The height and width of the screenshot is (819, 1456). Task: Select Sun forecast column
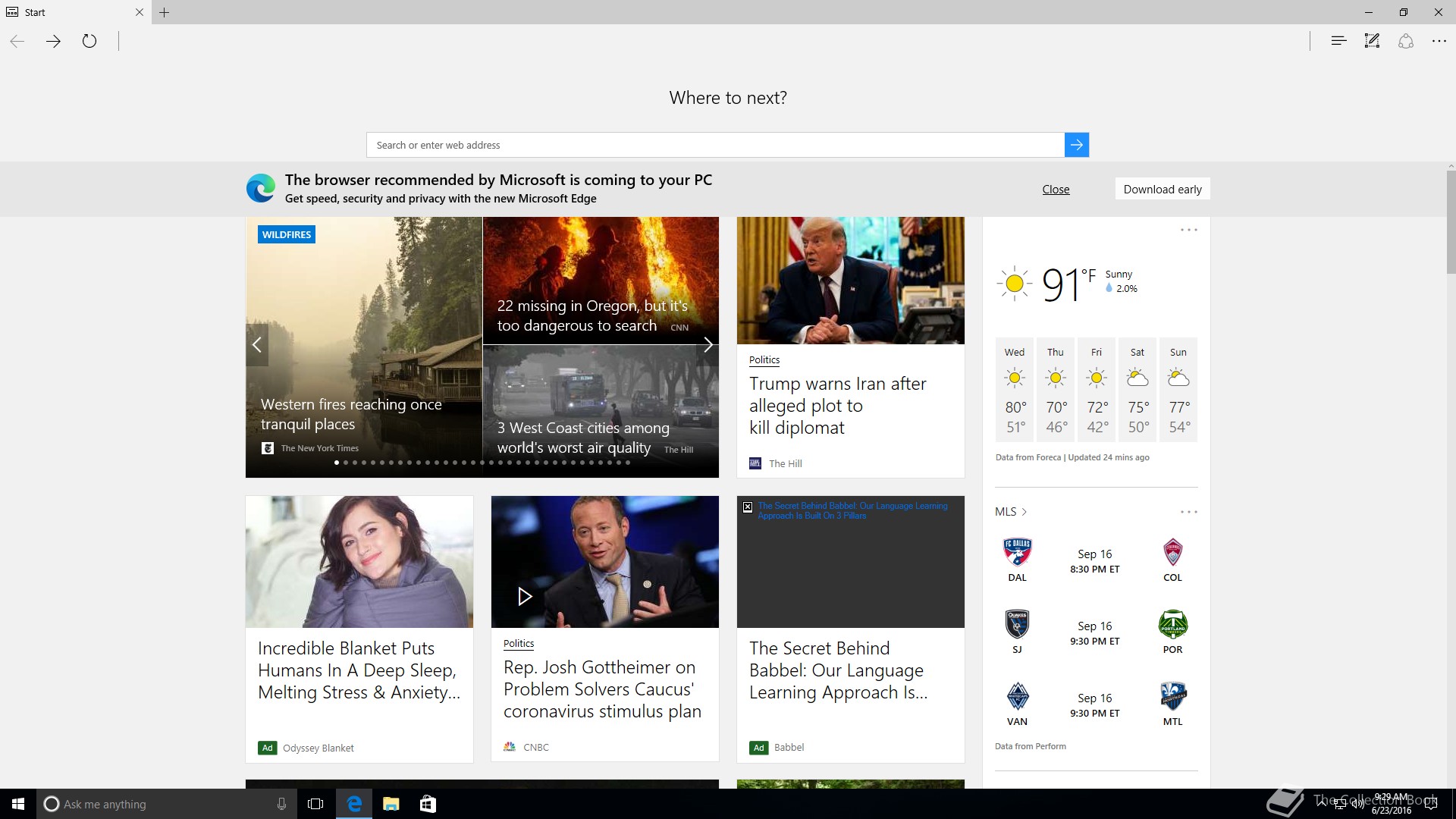click(x=1178, y=390)
